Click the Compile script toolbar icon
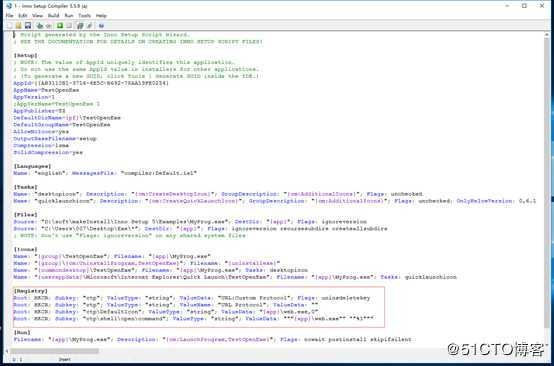The image size is (554, 366). [x=40, y=25]
